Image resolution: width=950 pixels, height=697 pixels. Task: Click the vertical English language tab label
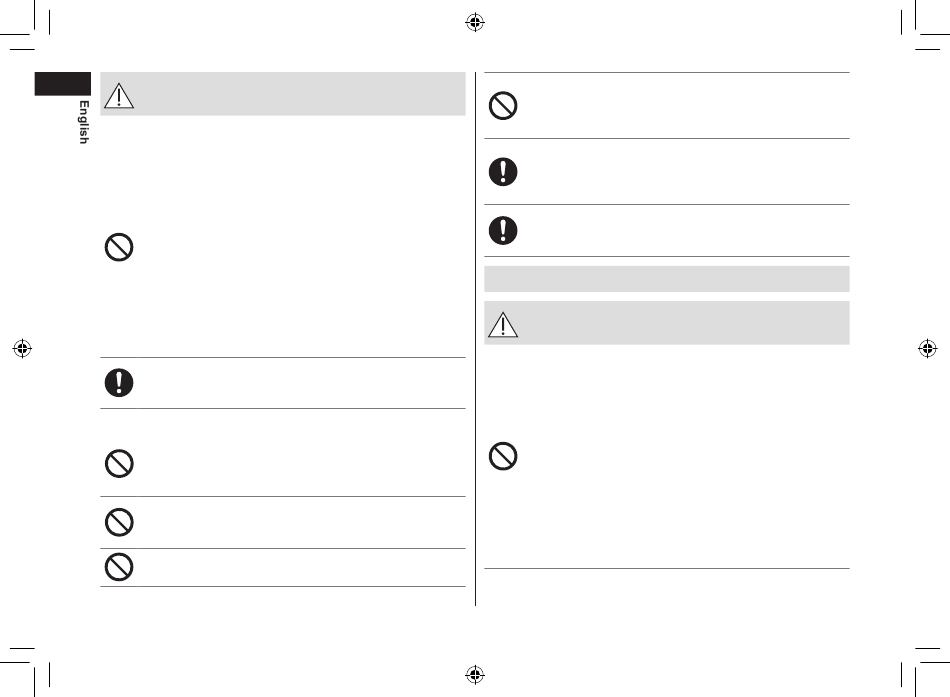click(x=84, y=122)
